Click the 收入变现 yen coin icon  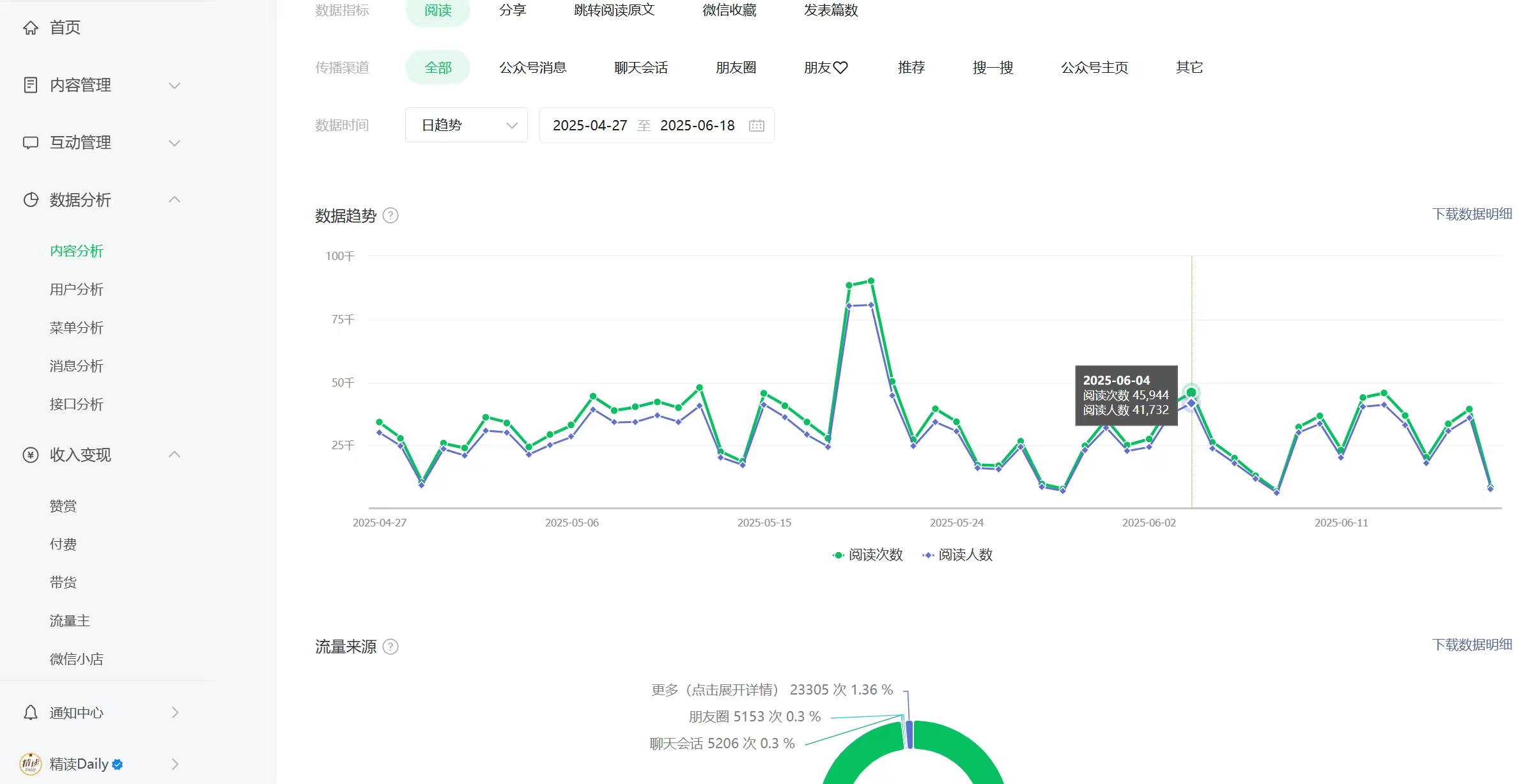(x=30, y=455)
